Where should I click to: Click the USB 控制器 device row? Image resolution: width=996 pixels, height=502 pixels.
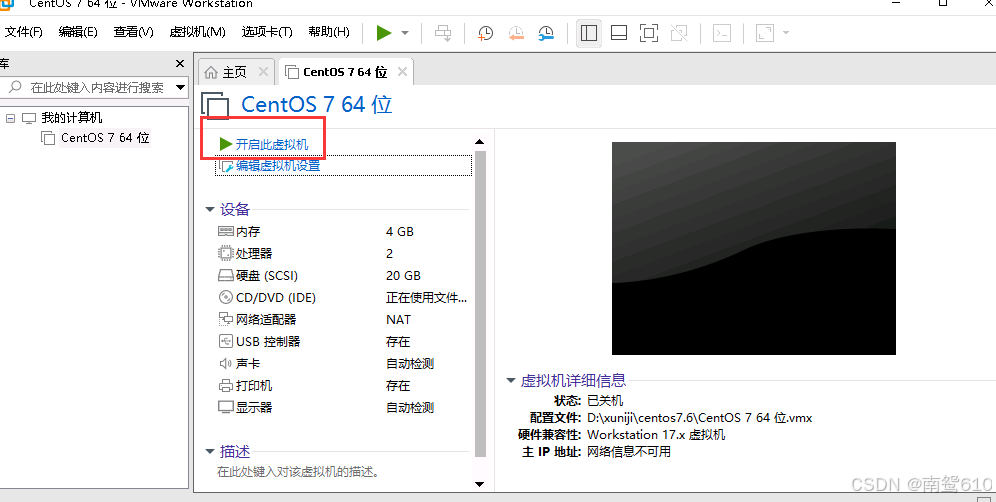click(343, 342)
